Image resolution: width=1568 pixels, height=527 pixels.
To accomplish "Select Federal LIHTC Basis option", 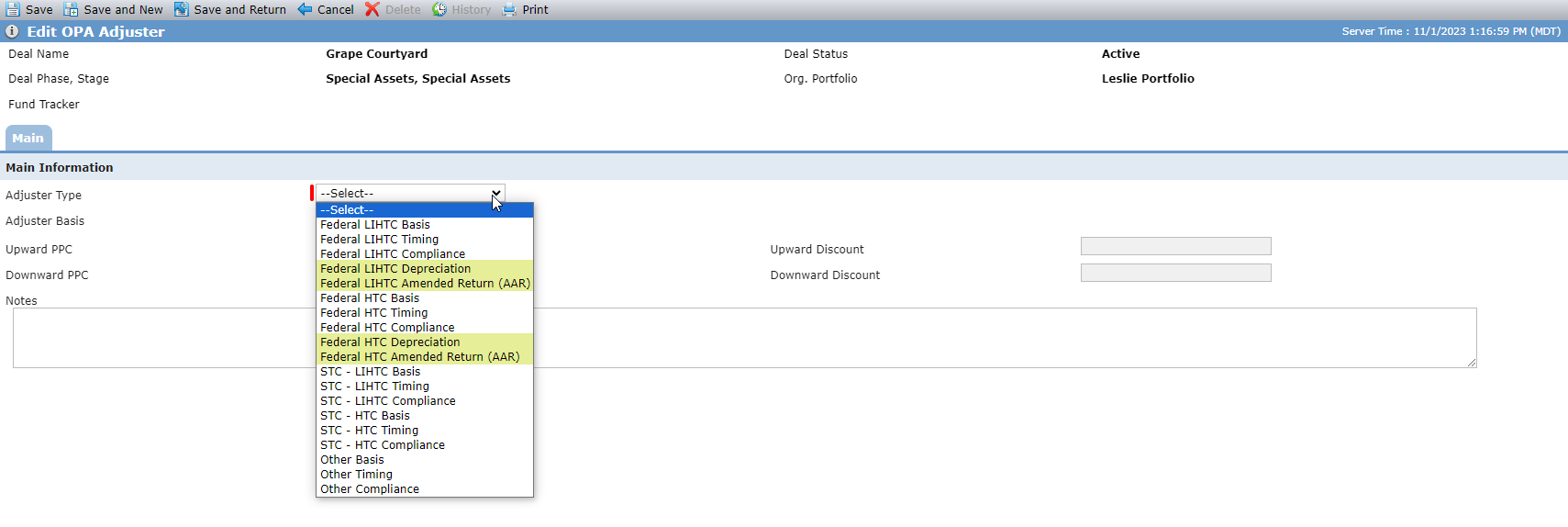I will click(425, 225).
